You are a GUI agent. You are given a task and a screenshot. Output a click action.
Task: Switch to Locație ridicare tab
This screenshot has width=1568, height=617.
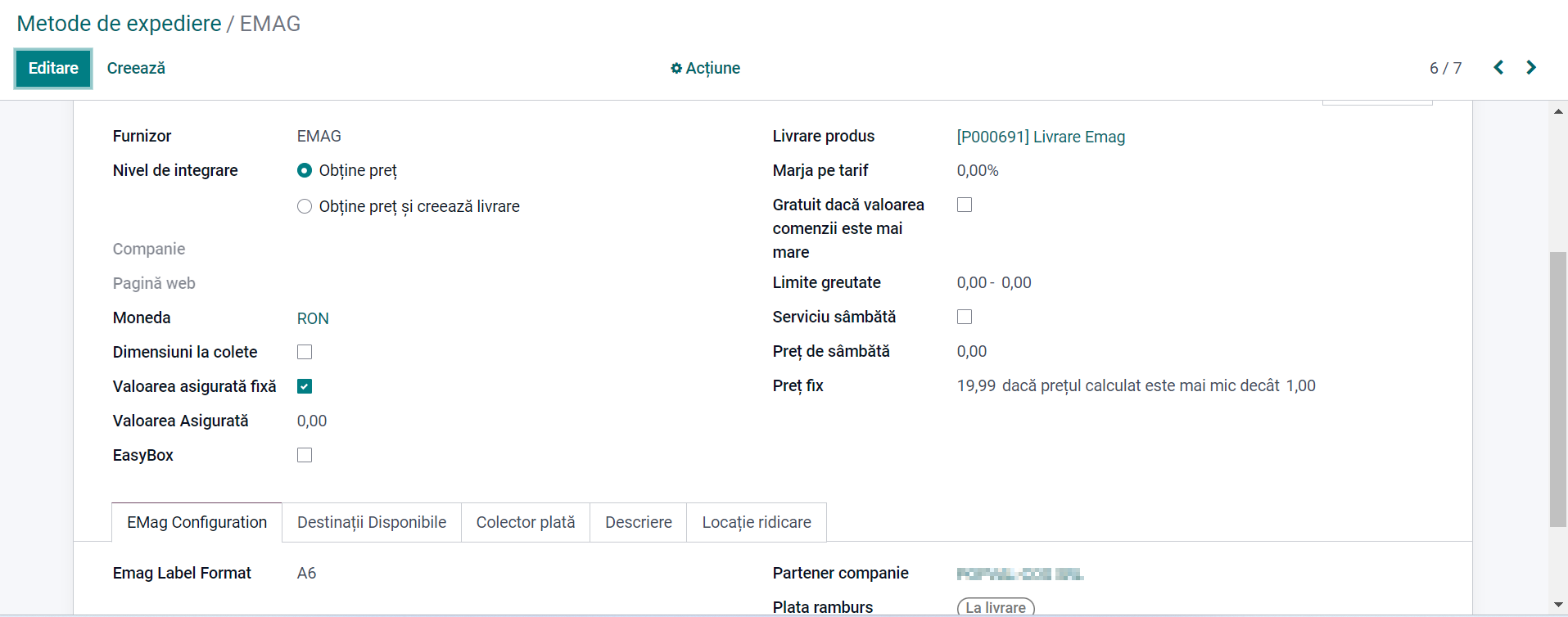[x=757, y=522]
